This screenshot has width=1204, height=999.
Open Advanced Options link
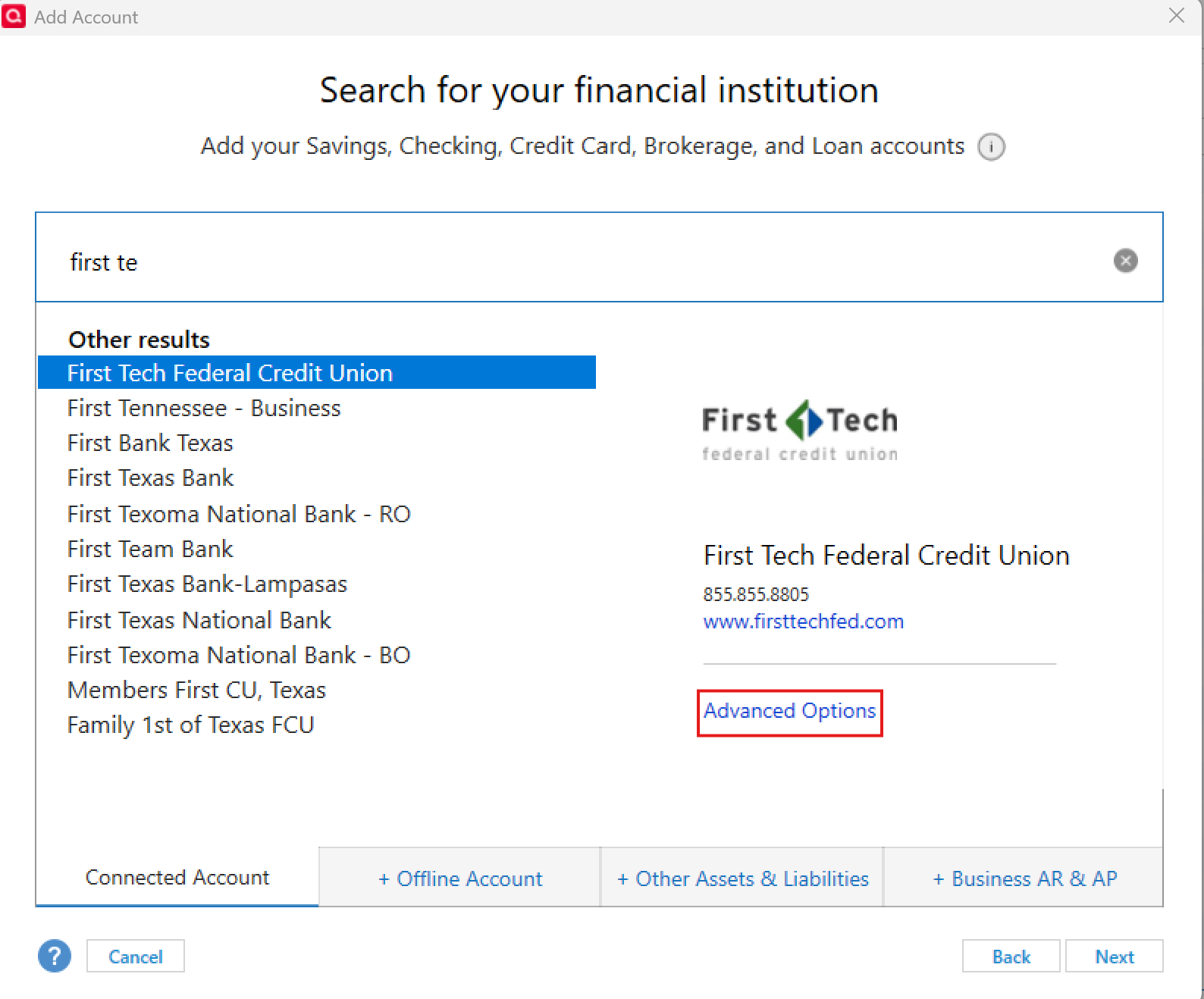click(790, 711)
